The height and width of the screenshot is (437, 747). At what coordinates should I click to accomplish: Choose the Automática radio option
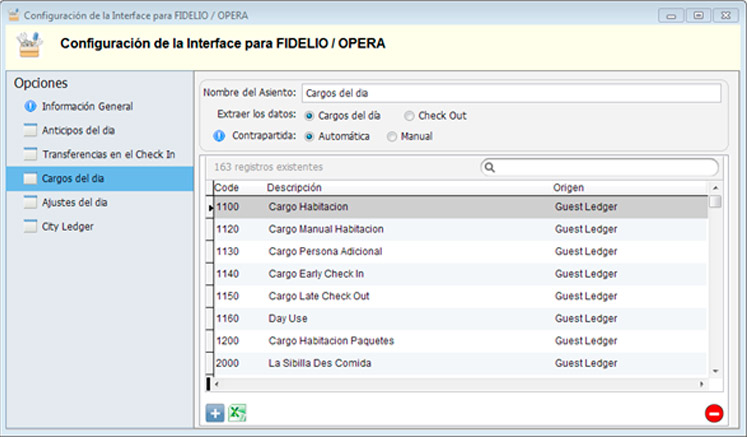(309, 137)
